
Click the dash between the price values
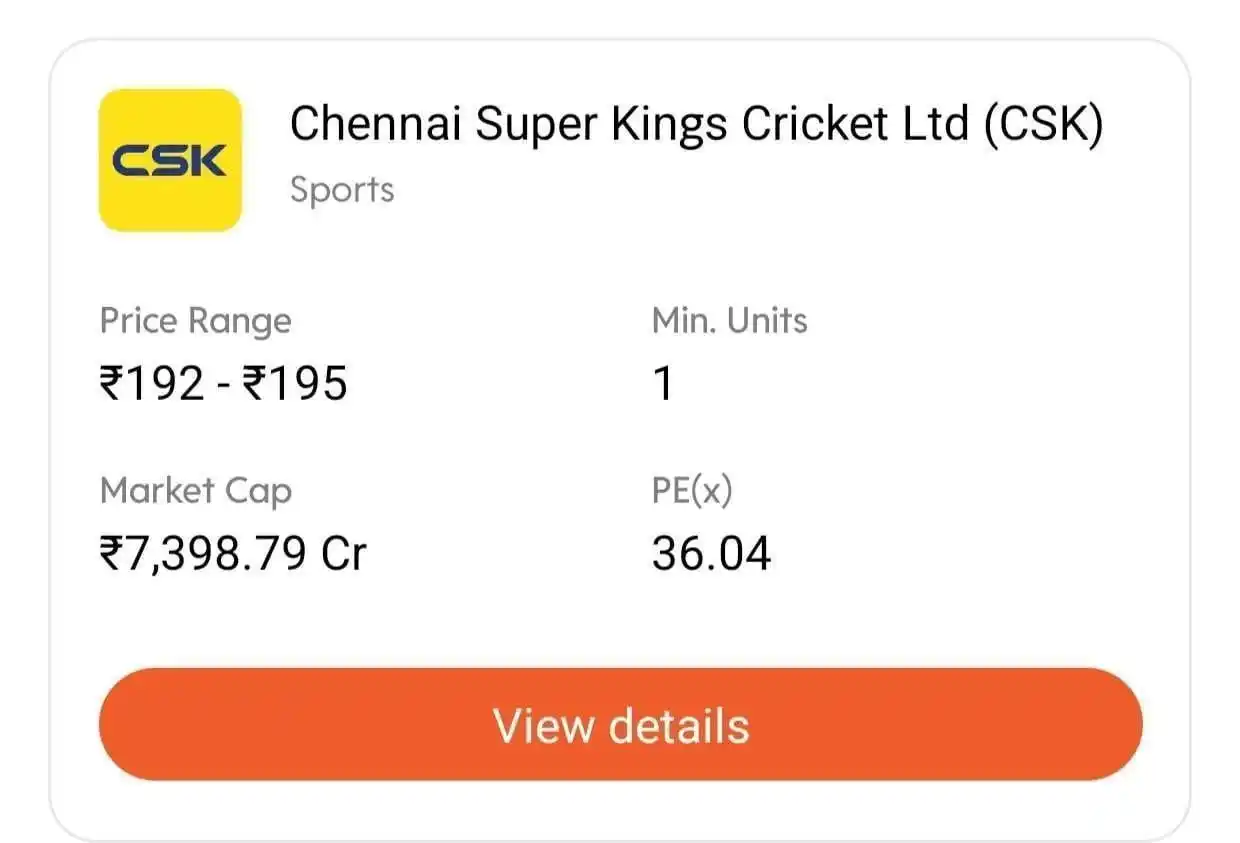point(224,385)
